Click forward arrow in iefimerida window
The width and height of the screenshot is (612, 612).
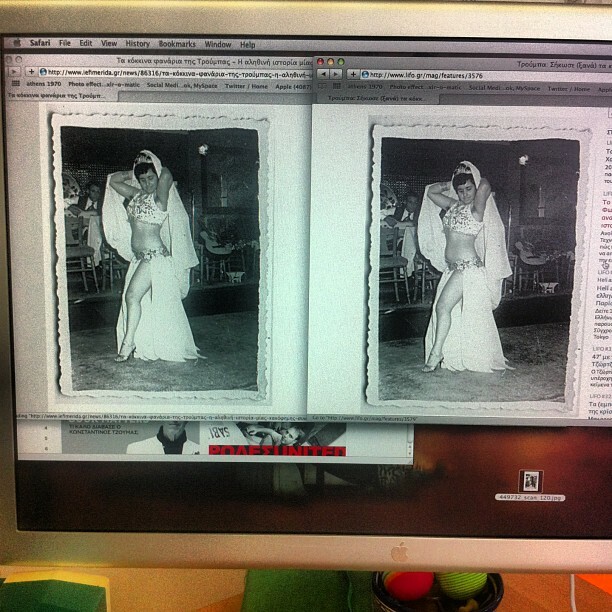pyautogui.click(x=14, y=71)
